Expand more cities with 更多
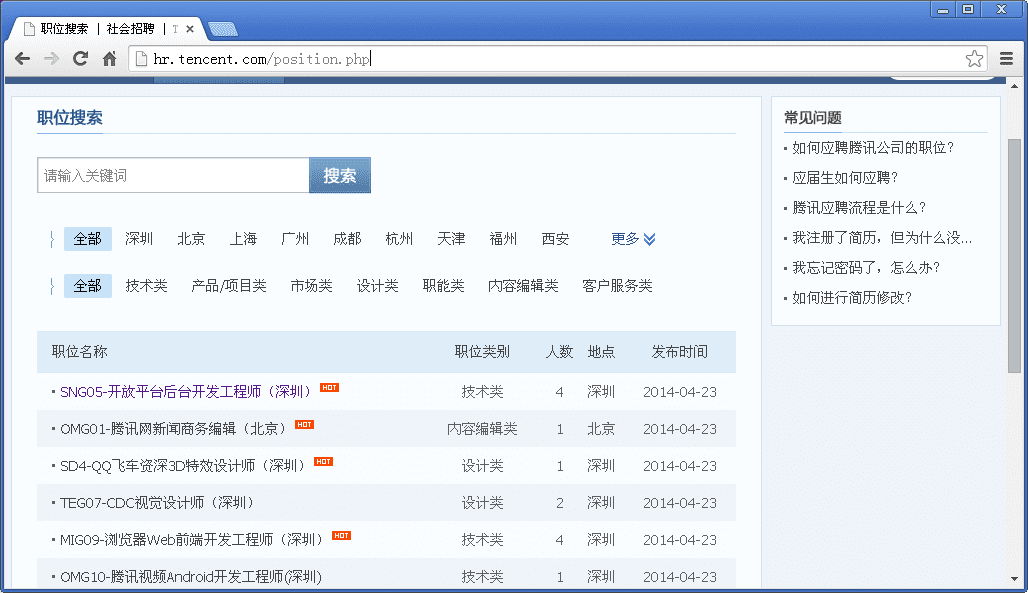The width and height of the screenshot is (1028, 593). coord(633,239)
